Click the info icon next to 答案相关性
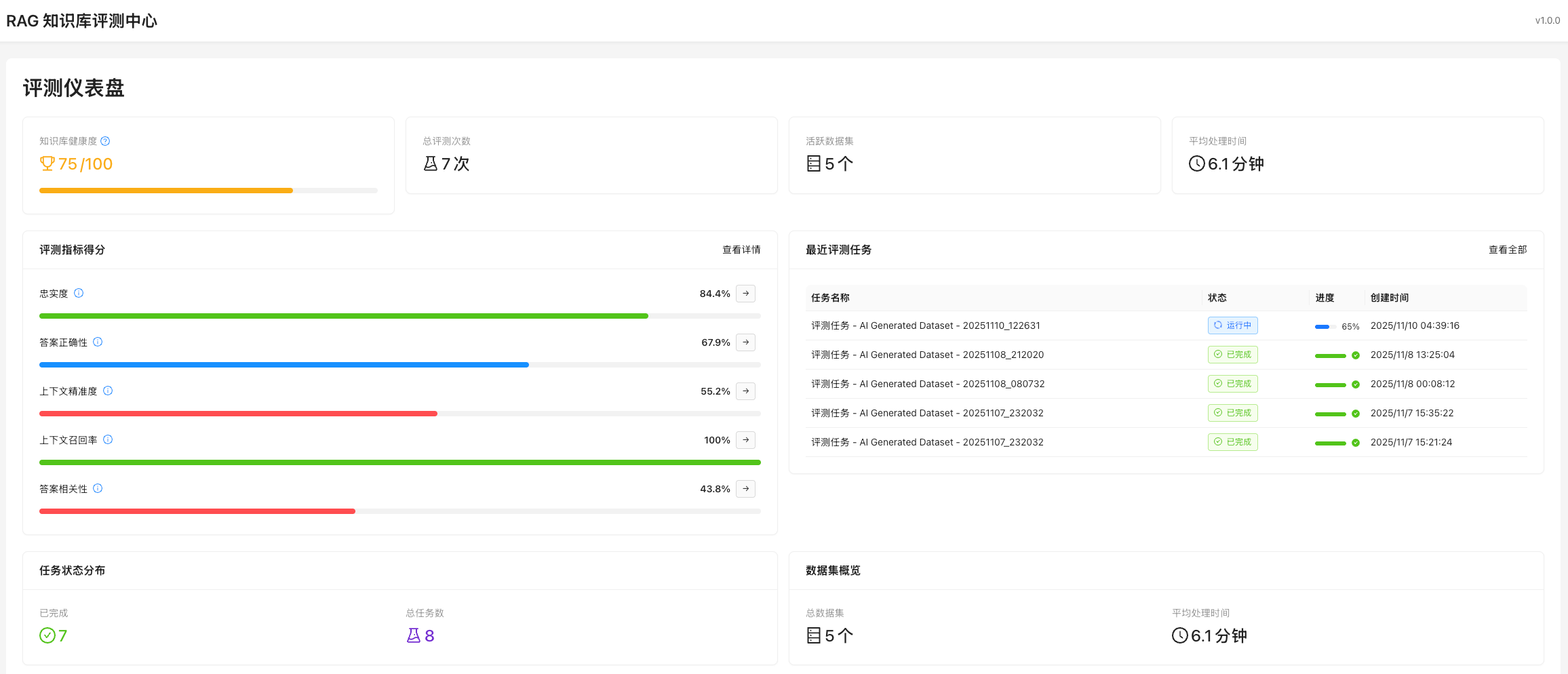The width and height of the screenshot is (1568, 674). 98,488
